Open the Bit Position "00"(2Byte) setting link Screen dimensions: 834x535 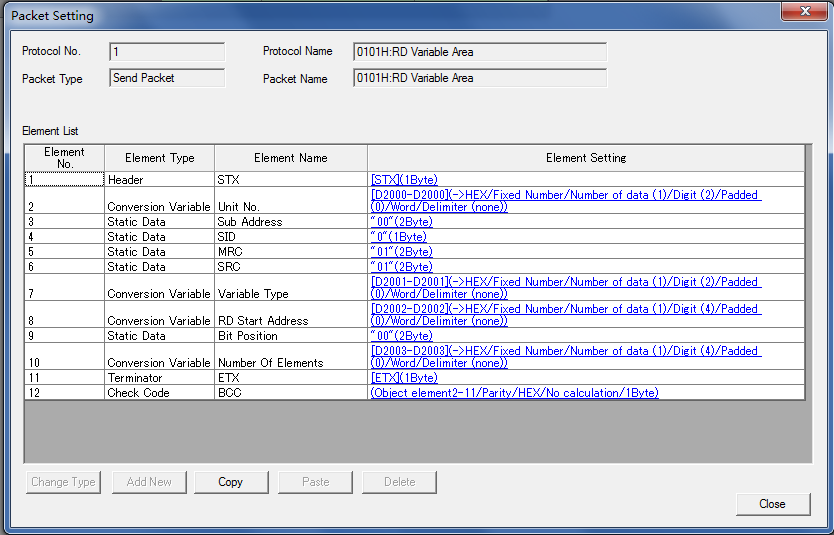pyautogui.click(x=401, y=336)
